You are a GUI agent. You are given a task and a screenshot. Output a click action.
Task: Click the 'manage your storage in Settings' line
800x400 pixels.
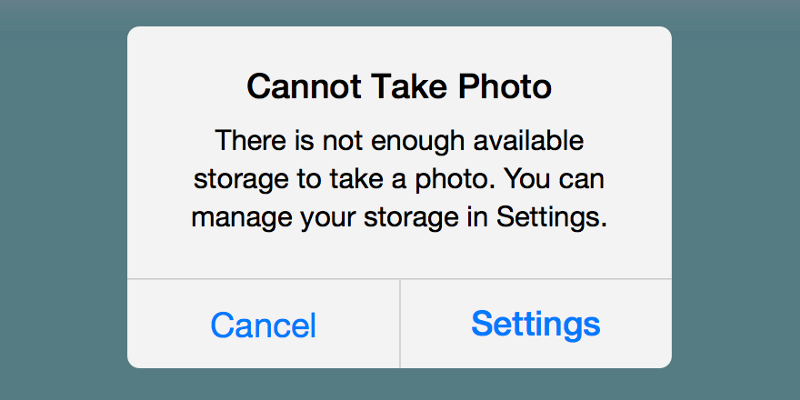click(399, 218)
